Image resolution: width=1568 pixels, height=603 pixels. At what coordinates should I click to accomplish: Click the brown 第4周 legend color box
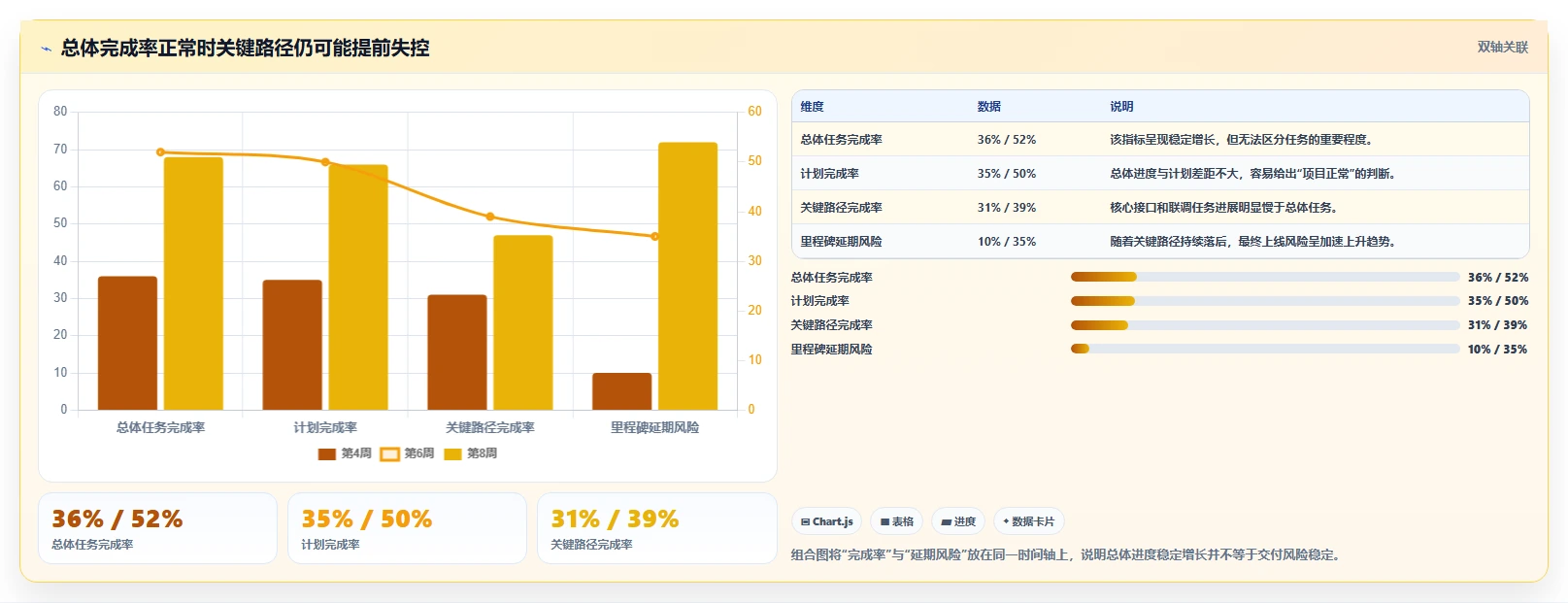327,453
